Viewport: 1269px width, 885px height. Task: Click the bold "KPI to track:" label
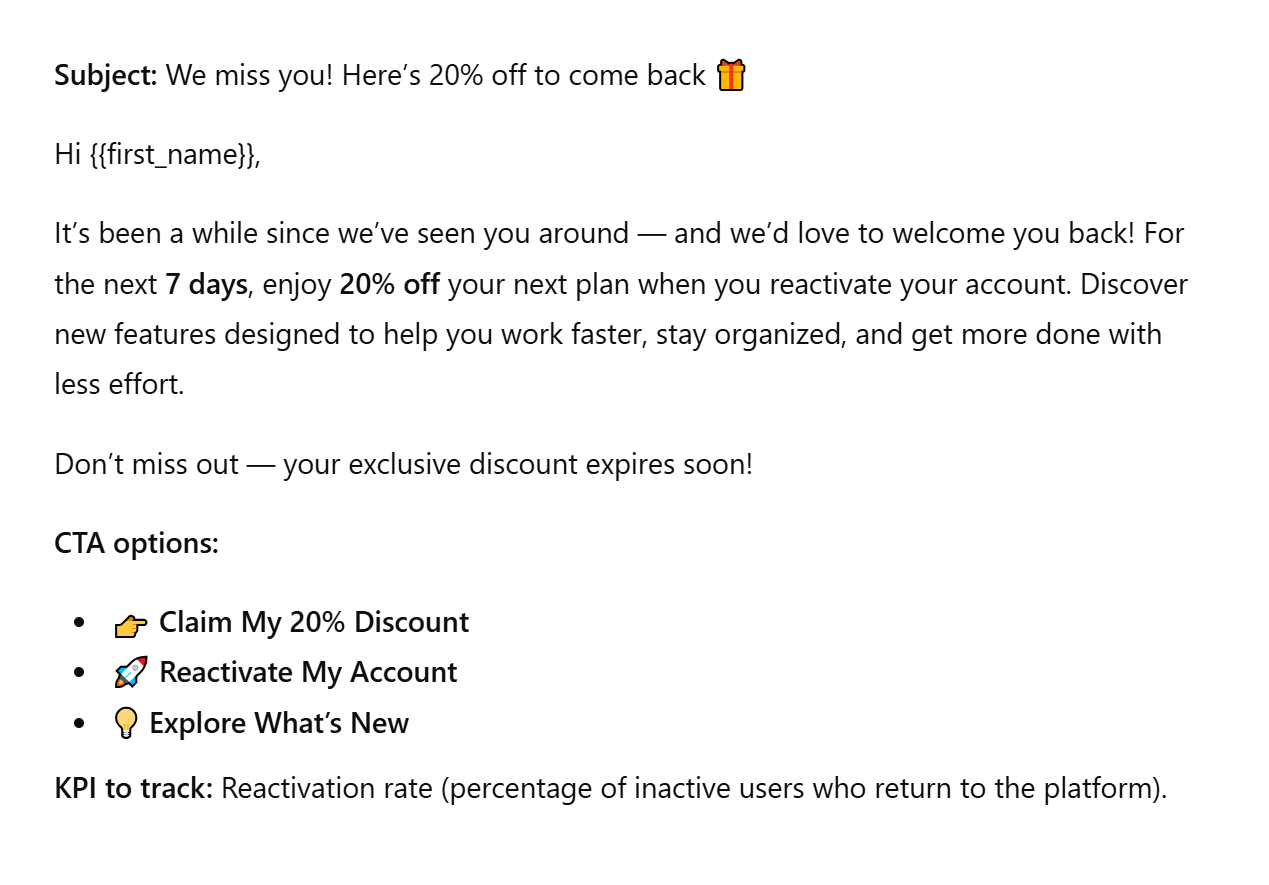pos(134,788)
